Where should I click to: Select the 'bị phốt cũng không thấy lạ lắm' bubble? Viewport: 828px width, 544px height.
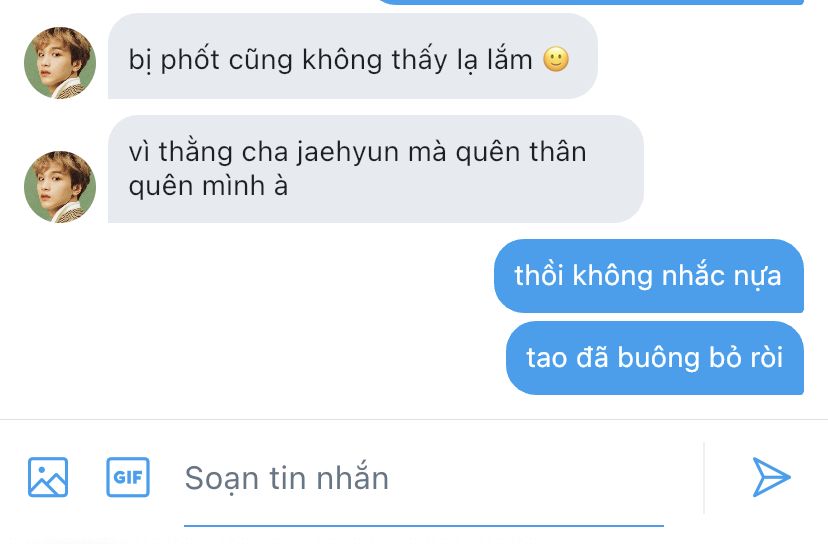coord(353,56)
